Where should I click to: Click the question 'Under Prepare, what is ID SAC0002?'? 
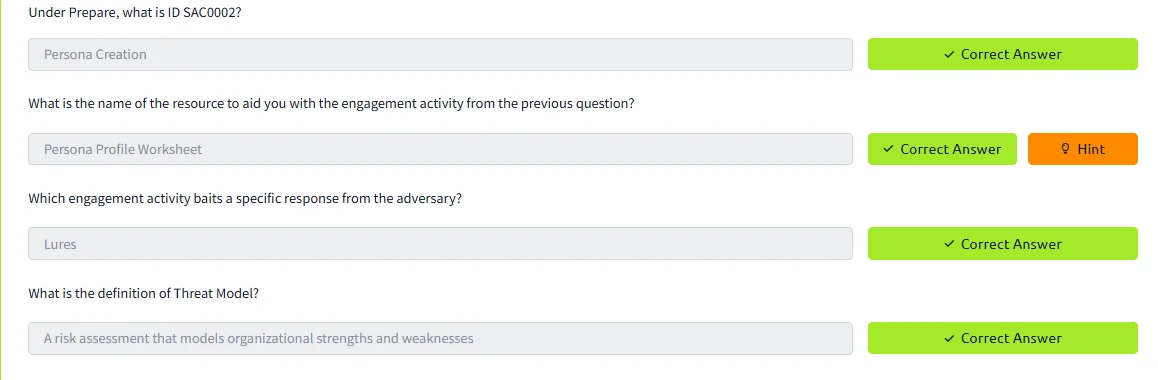135,13
